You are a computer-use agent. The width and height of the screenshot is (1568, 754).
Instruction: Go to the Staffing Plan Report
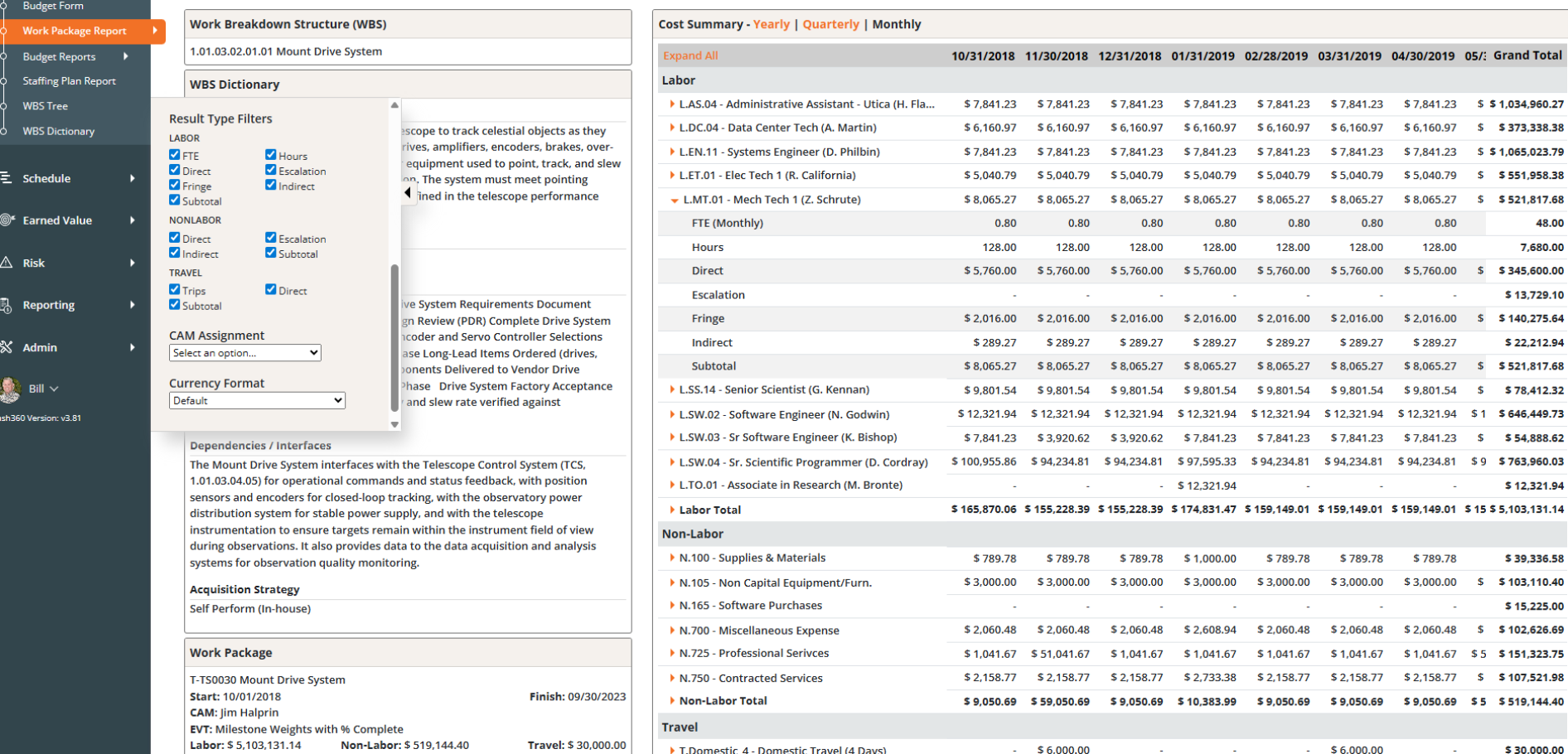pos(69,81)
